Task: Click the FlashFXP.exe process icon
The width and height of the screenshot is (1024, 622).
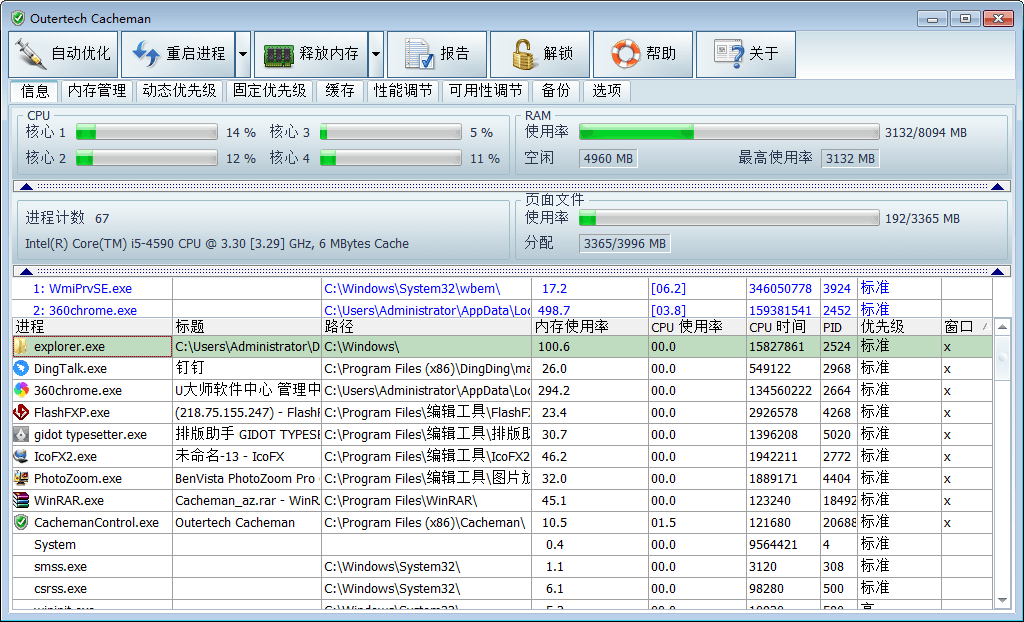Action: click(x=22, y=412)
